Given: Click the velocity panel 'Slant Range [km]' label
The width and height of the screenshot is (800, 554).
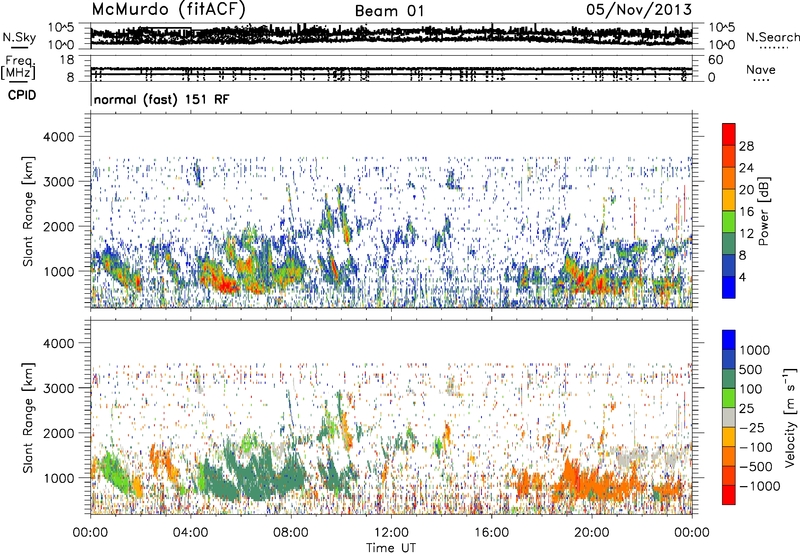Looking at the screenshot, I should [28, 417].
